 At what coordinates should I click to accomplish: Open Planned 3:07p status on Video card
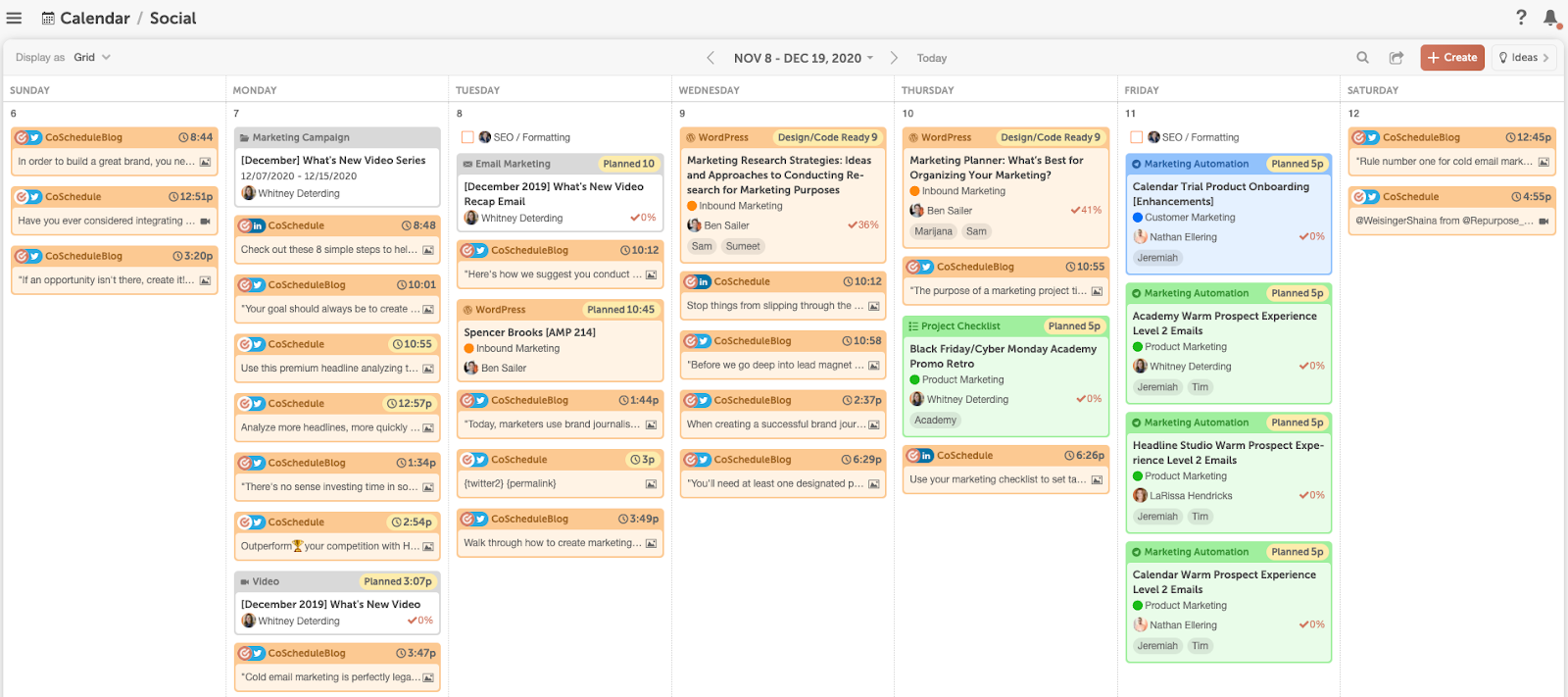pyautogui.click(x=397, y=582)
